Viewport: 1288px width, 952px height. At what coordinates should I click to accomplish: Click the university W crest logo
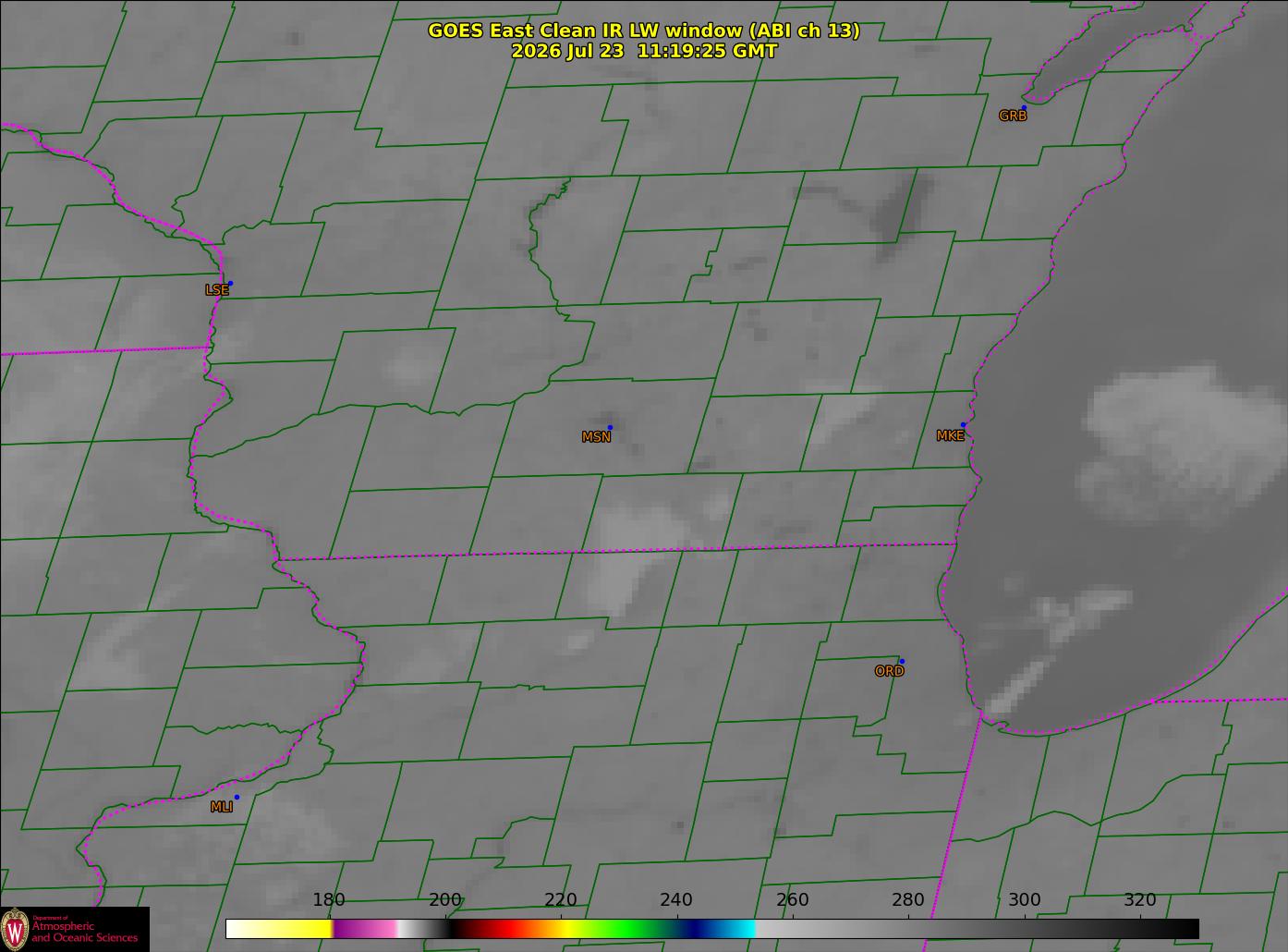[x=15, y=928]
